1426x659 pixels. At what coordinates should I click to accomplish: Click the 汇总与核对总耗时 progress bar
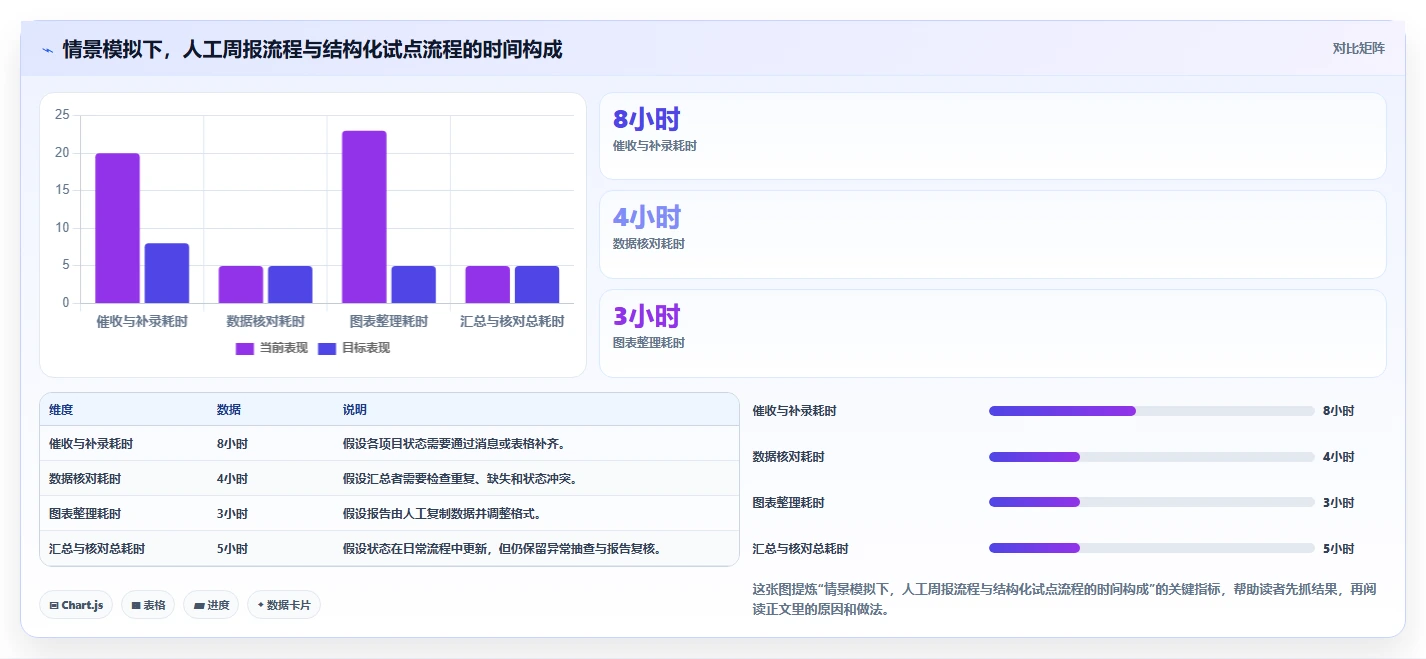click(1151, 548)
